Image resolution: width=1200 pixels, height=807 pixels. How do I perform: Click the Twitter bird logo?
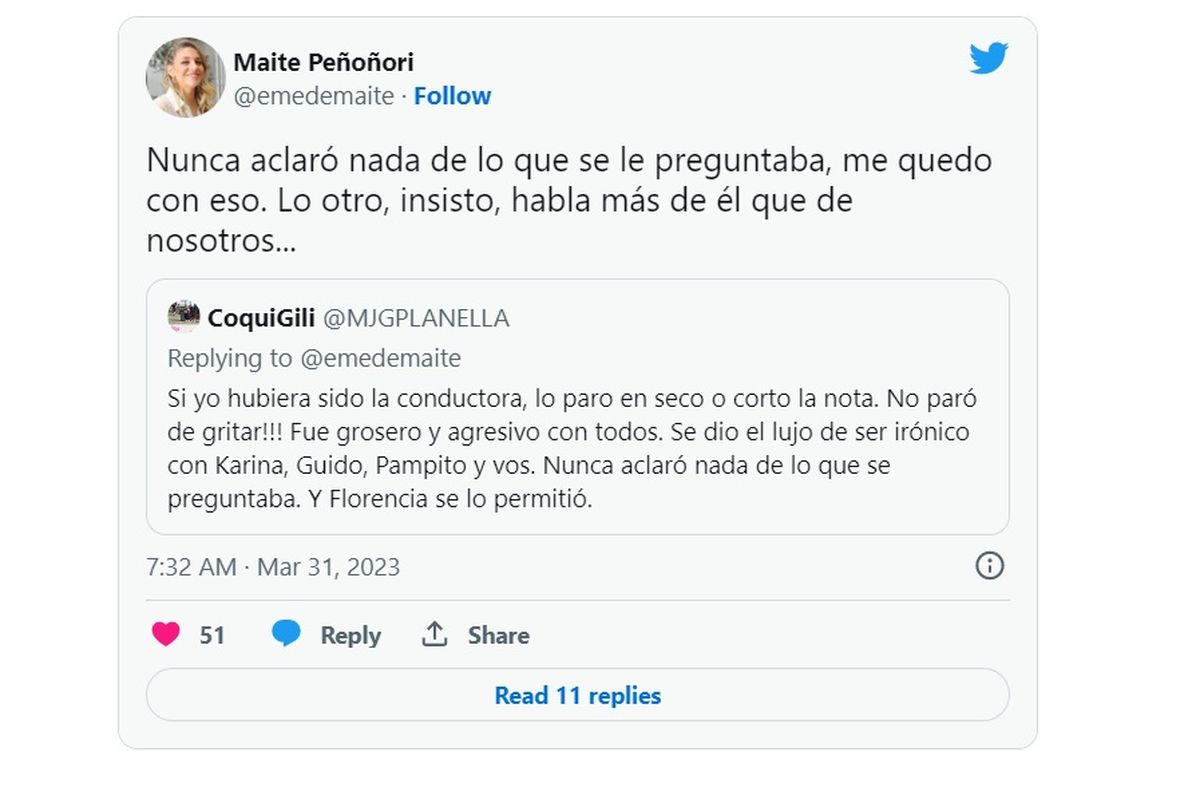[988, 59]
